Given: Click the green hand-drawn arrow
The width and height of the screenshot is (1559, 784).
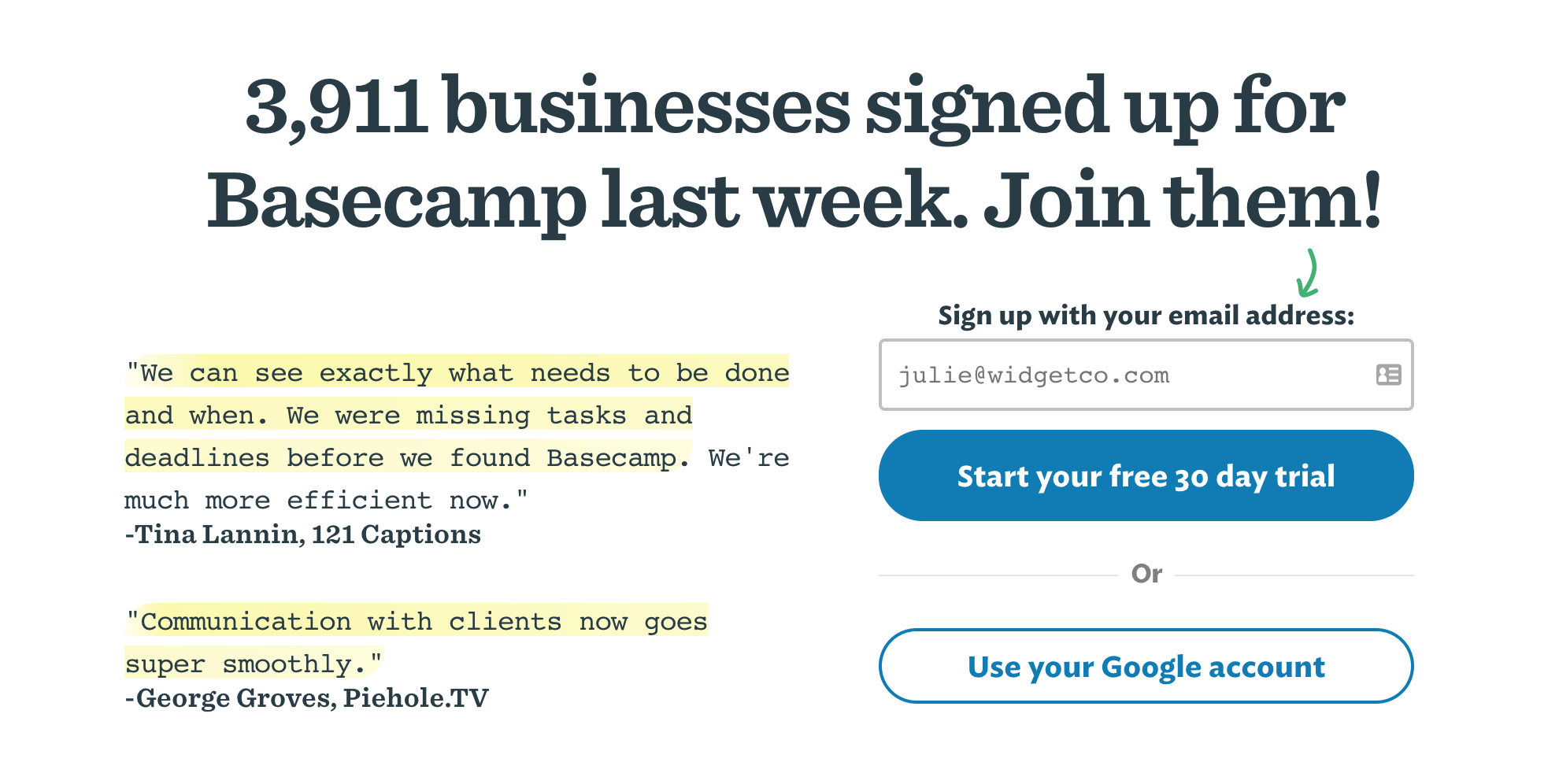Looking at the screenshot, I should pos(1308,273).
